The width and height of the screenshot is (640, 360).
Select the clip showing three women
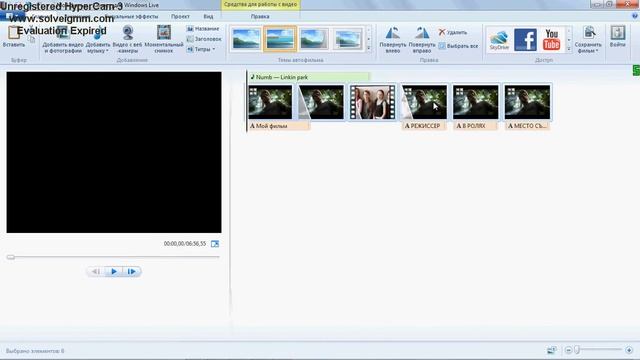pos(373,102)
